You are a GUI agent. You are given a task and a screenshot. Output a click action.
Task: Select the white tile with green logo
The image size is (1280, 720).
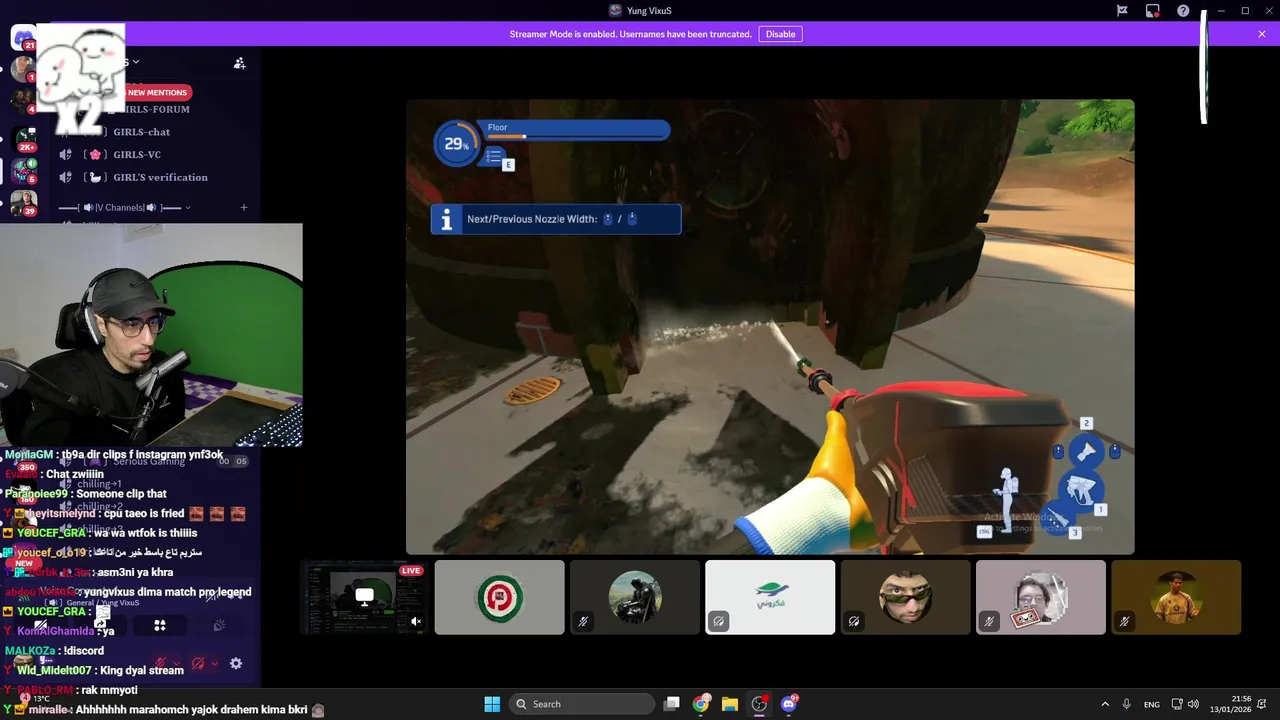[x=770, y=597]
